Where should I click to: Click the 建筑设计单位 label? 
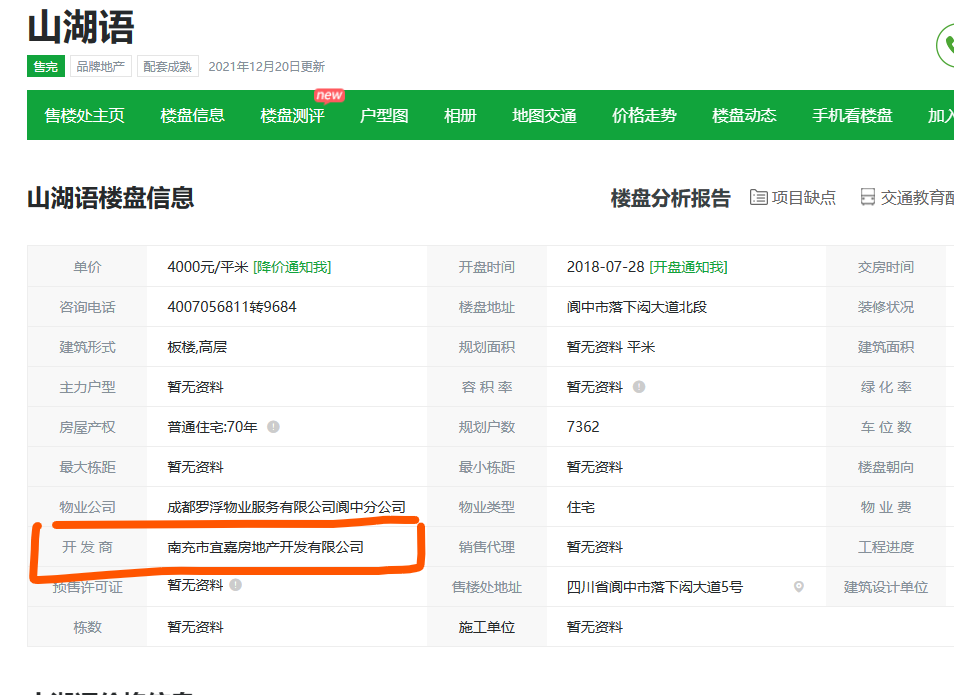(886, 587)
